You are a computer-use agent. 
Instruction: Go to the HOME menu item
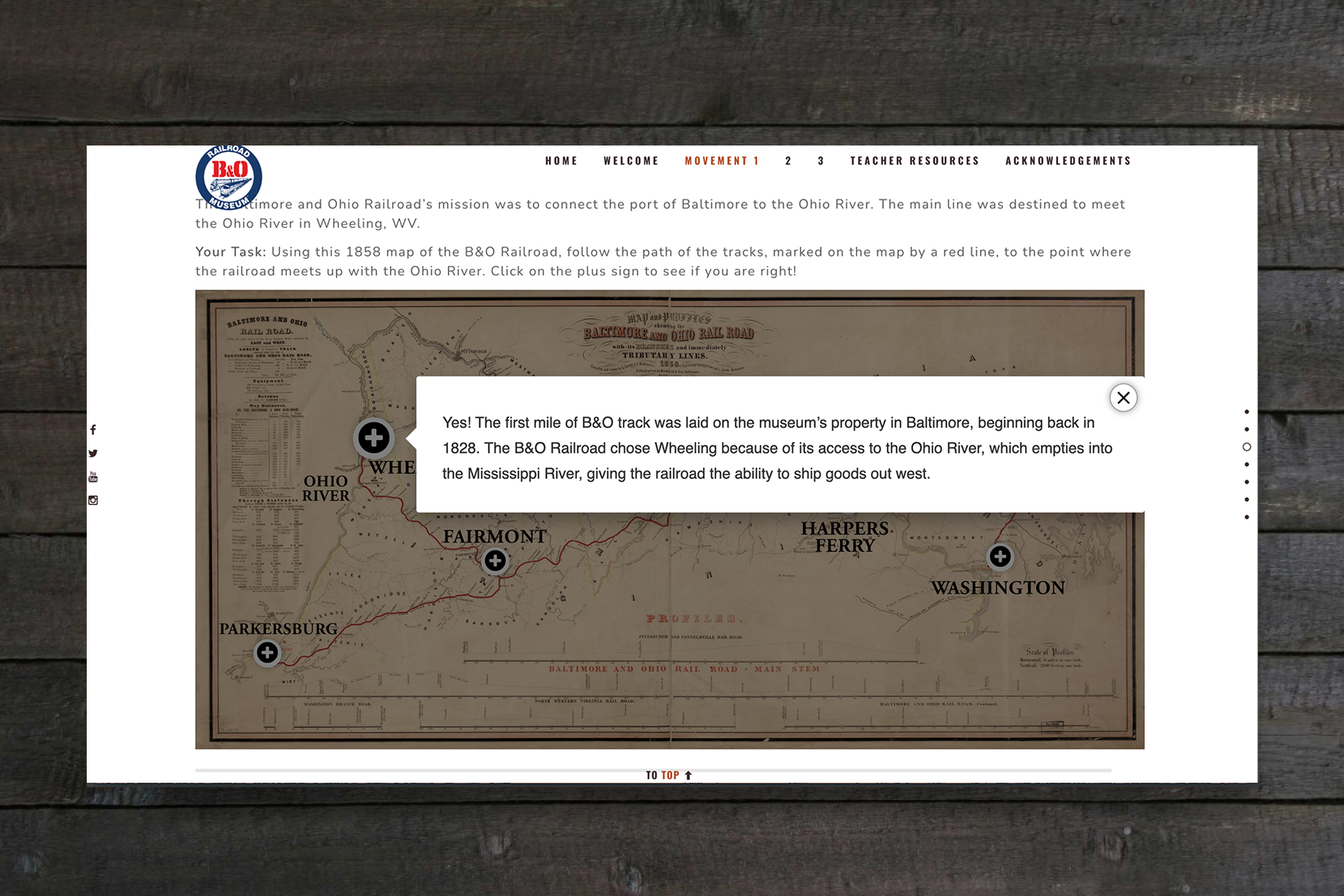click(561, 161)
